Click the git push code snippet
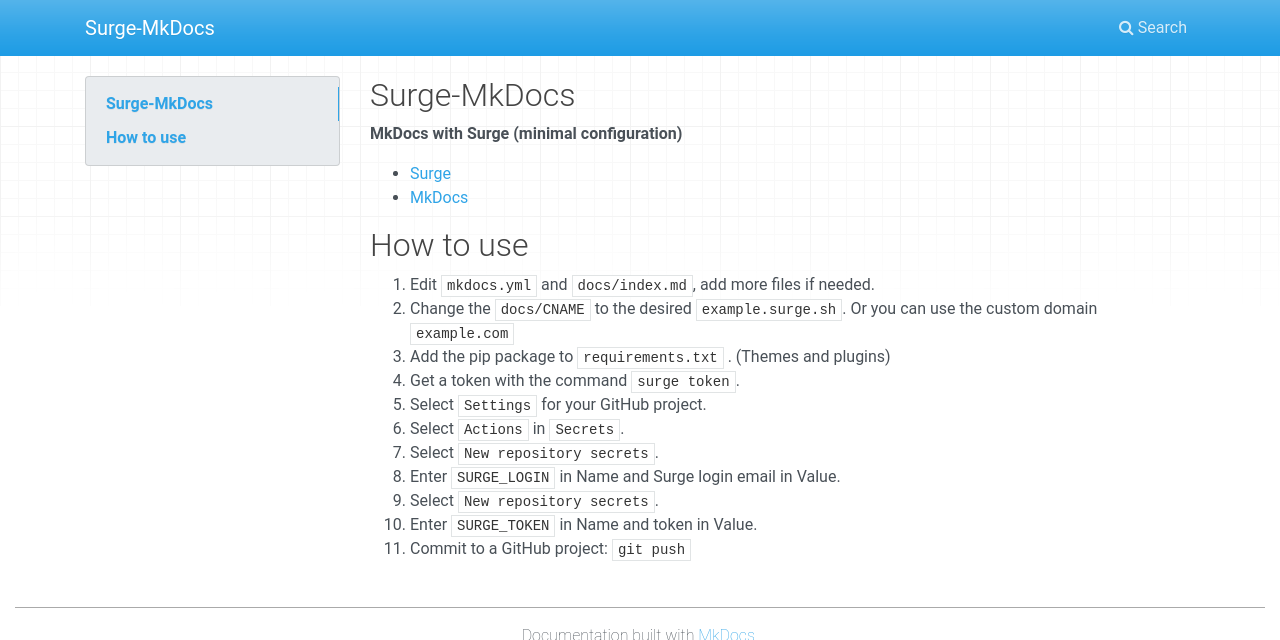The width and height of the screenshot is (1280, 640). coord(650,548)
